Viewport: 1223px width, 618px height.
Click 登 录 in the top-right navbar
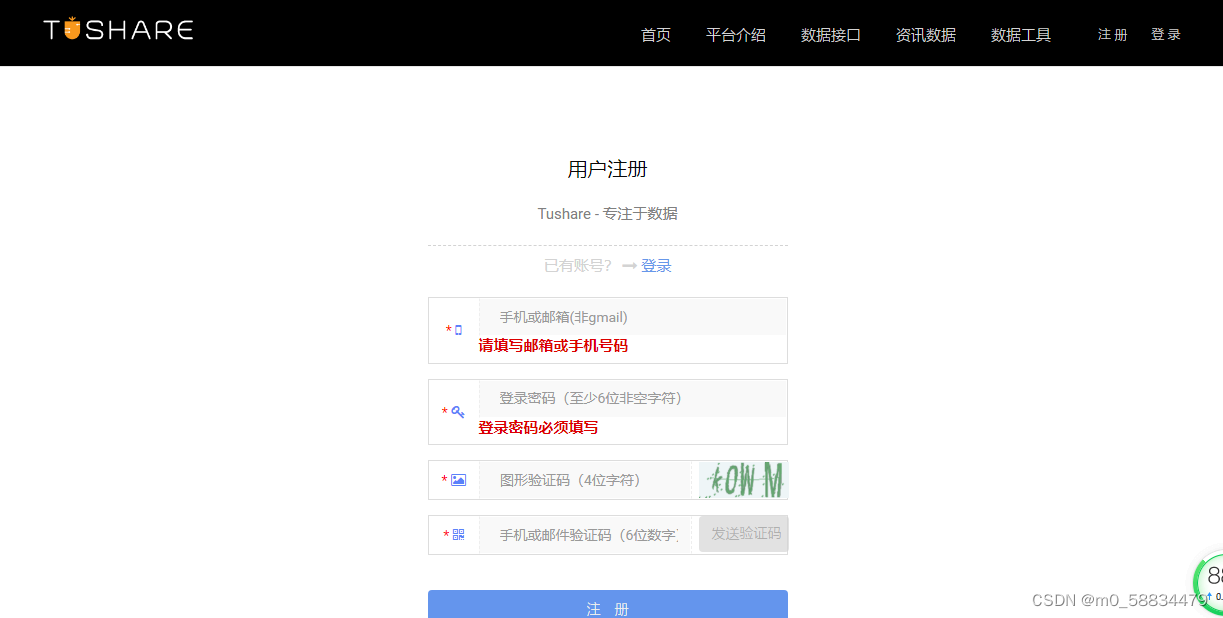[1165, 33]
